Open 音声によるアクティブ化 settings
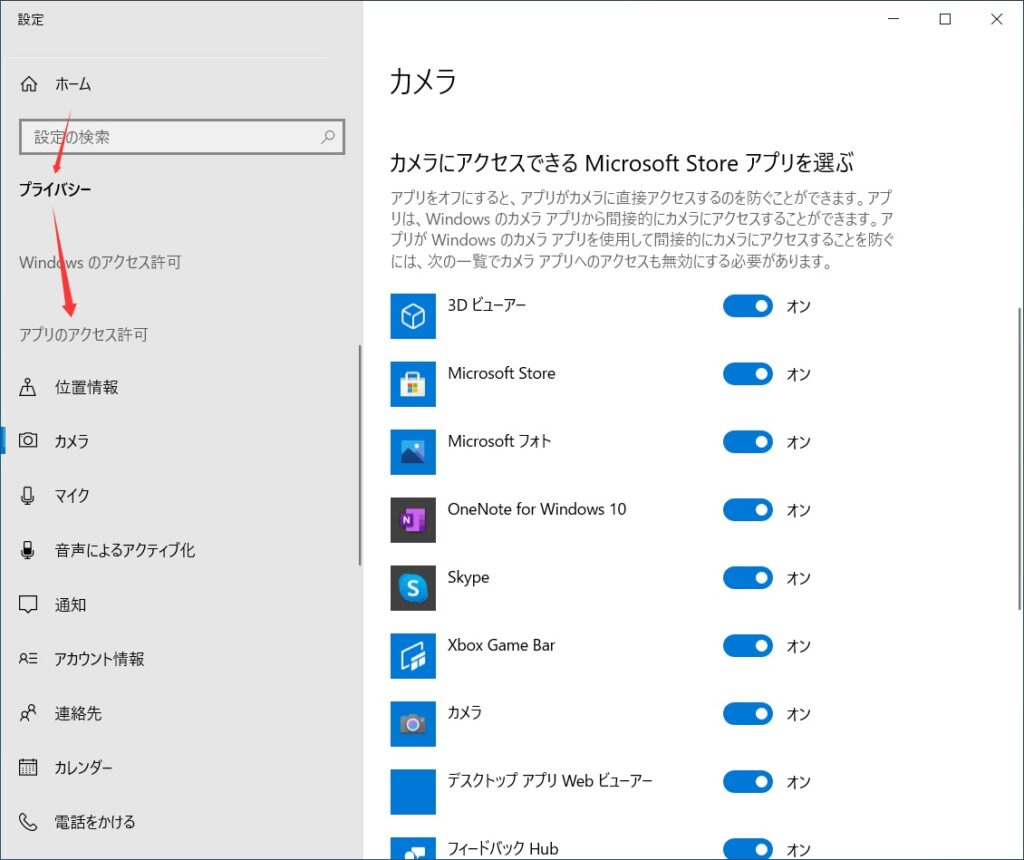The width and height of the screenshot is (1024, 860). [28, 550]
